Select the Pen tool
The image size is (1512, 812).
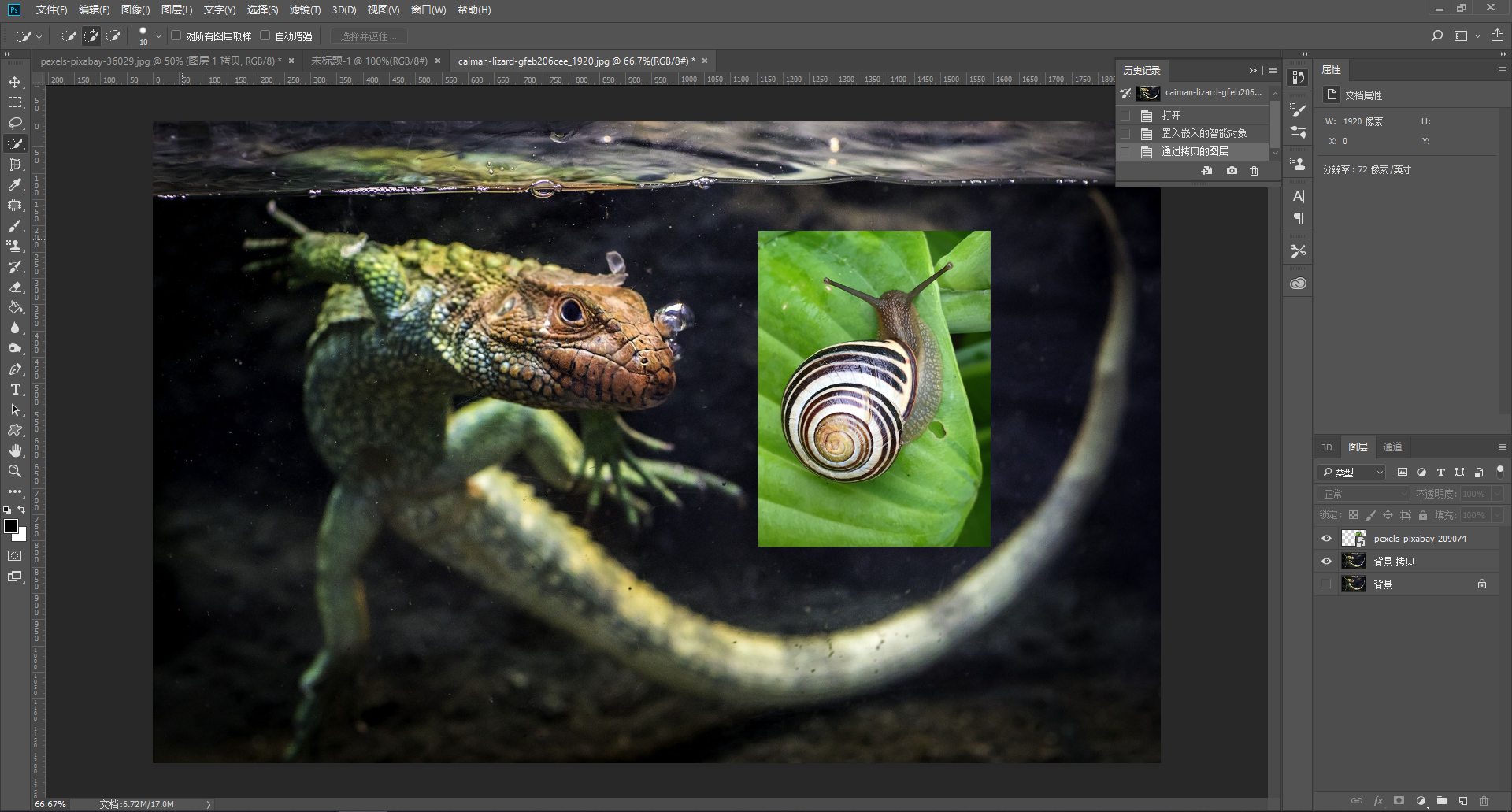15,369
